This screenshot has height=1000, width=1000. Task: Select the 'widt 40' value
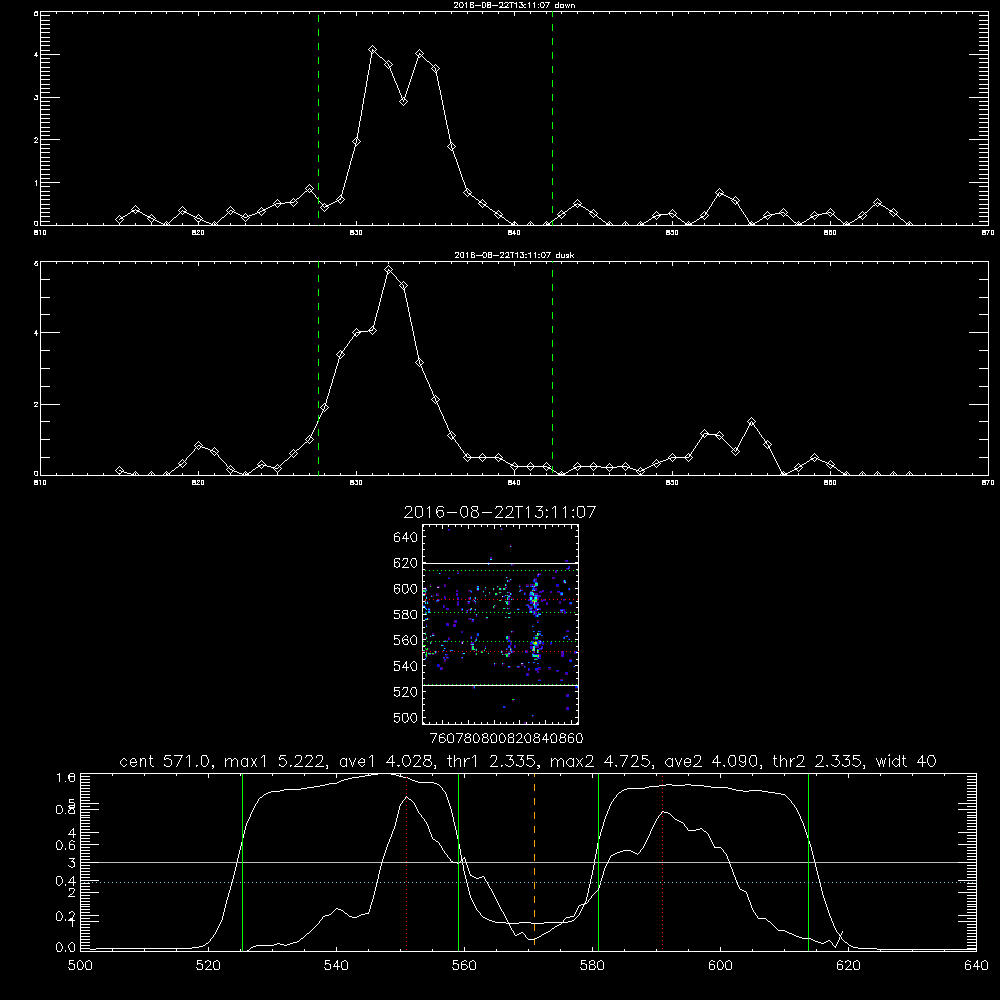pyautogui.click(x=906, y=761)
